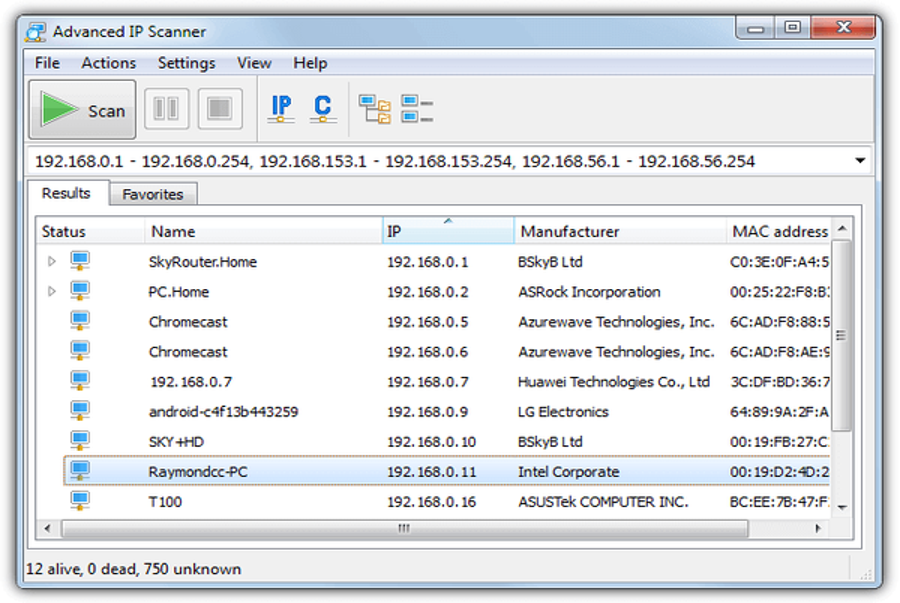900x603 pixels.
Task: Open the File menu
Action: (47, 63)
